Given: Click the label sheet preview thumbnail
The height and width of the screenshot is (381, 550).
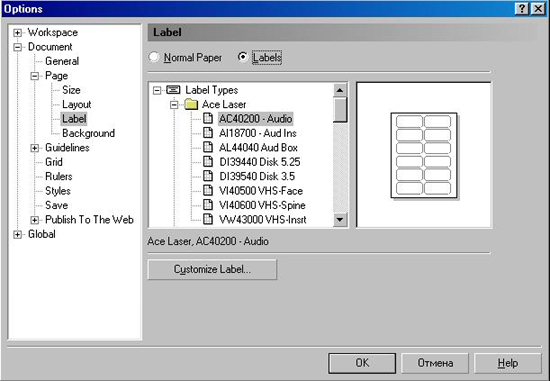Looking at the screenshot, I should (x=424, y=155).
